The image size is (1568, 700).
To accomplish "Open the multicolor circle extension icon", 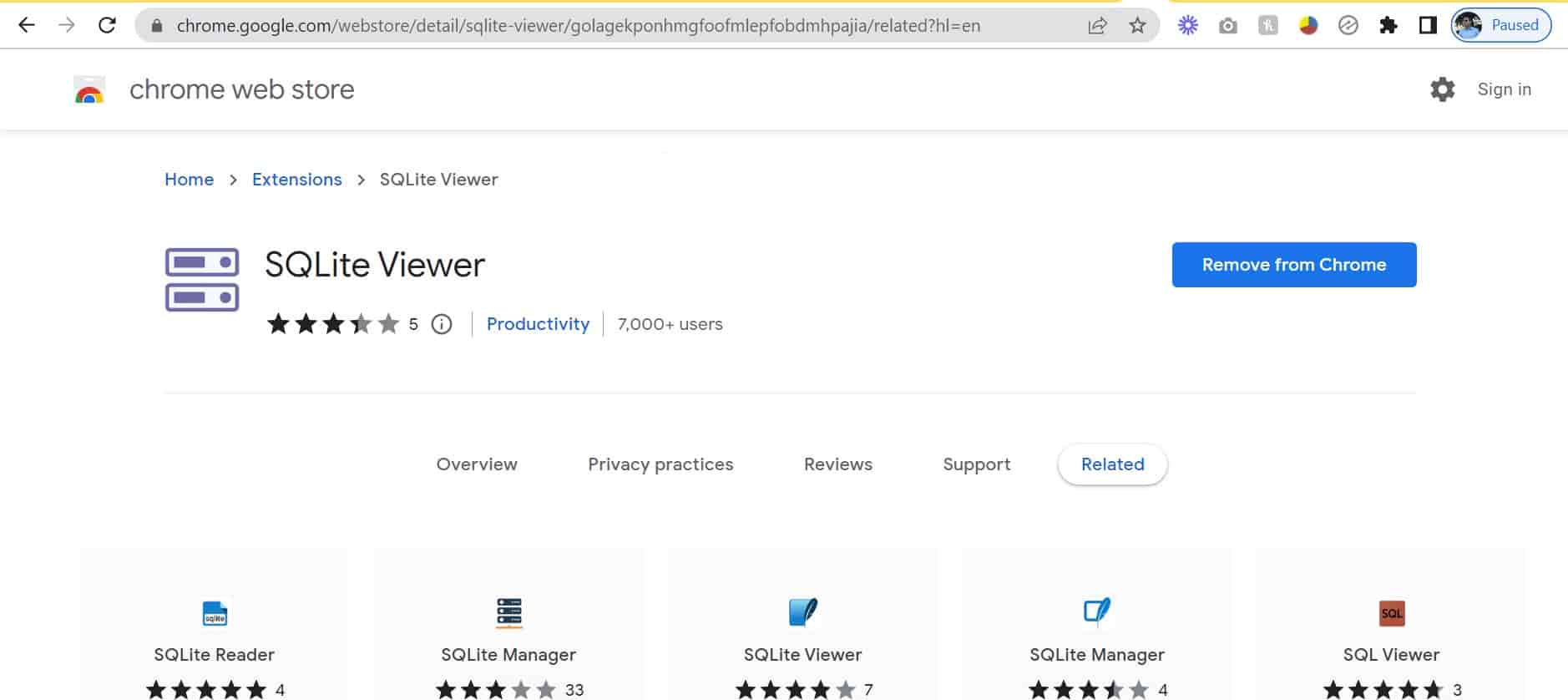I will point(1308,26).
